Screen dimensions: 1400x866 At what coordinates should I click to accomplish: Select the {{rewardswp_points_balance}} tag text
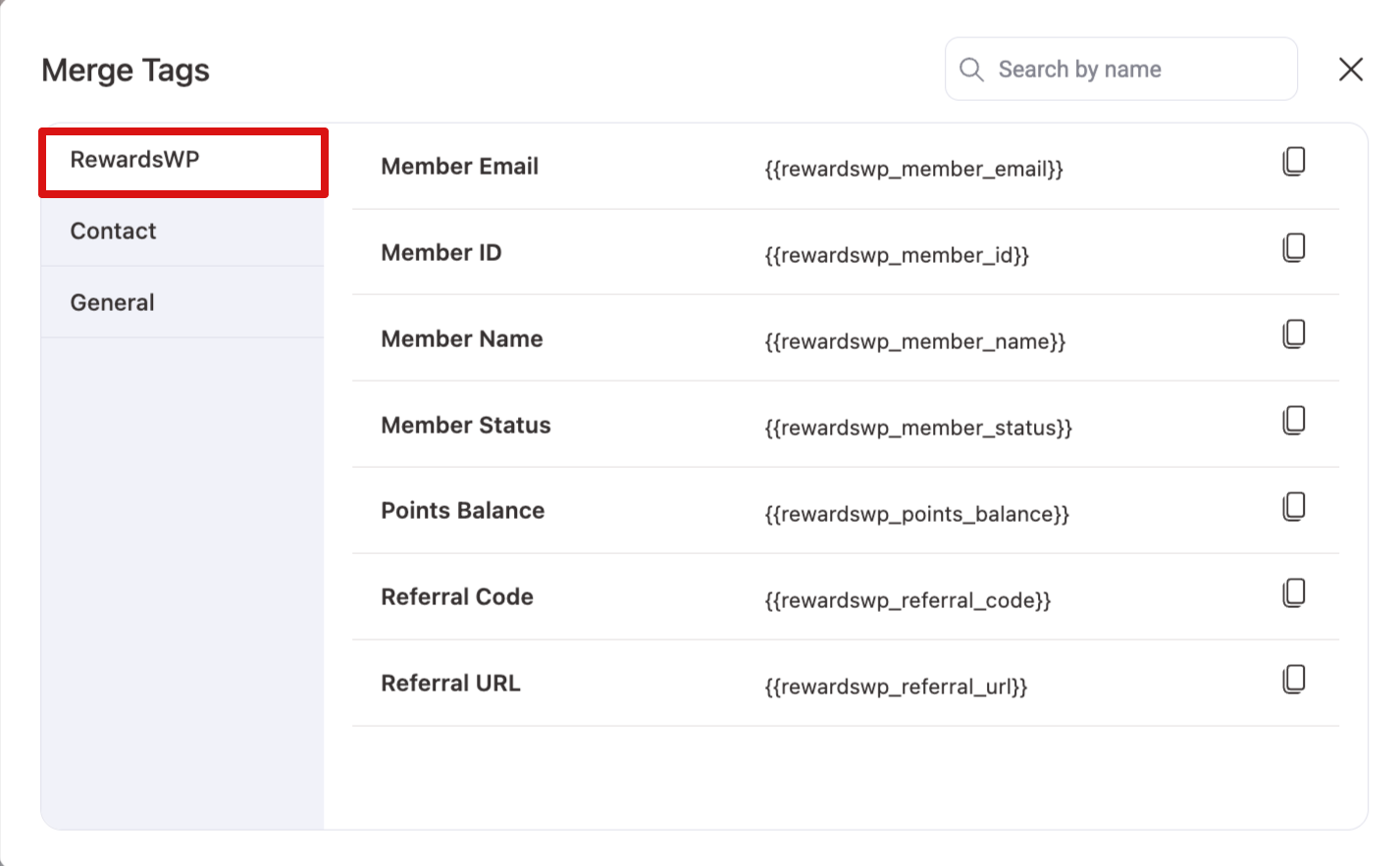(915, 514)
